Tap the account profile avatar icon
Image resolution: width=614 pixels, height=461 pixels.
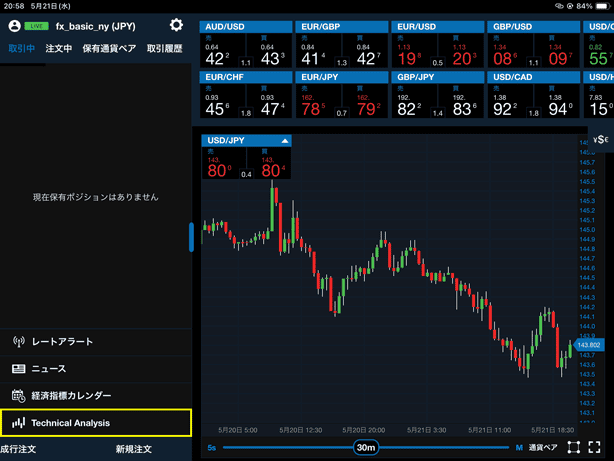14,26
